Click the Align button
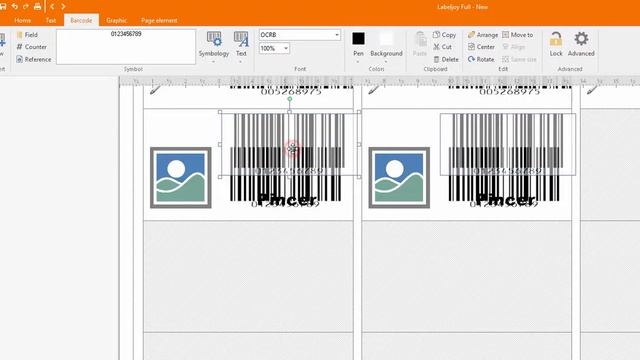Screen dimensions: 640x360 [513, 47]
